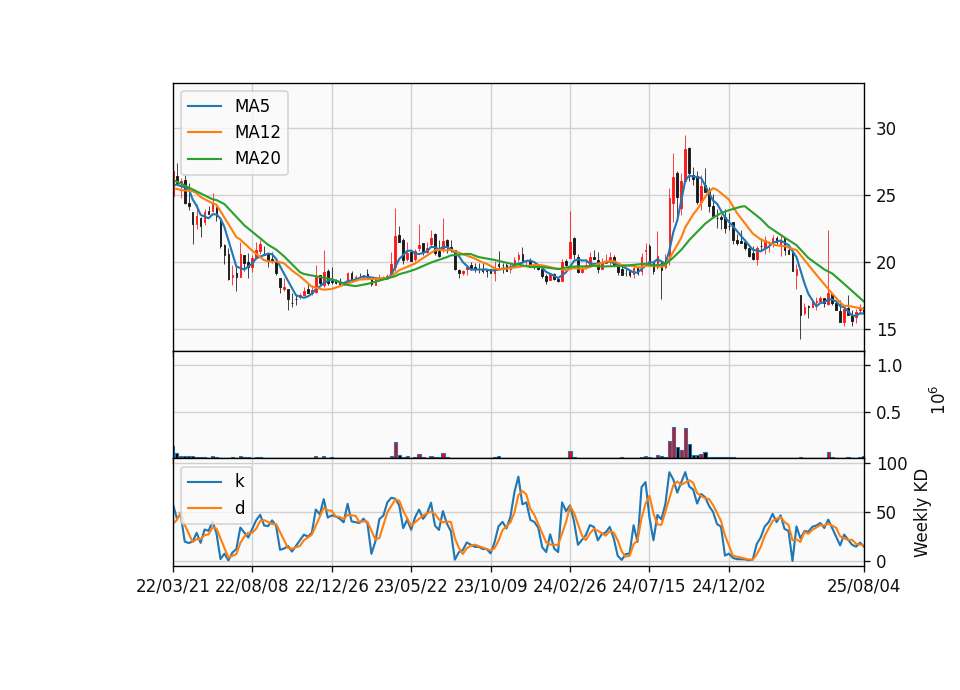This screenshot has height=690, width=960.
Task: Click the blue k legend line sample
Action: pos(204,482)
